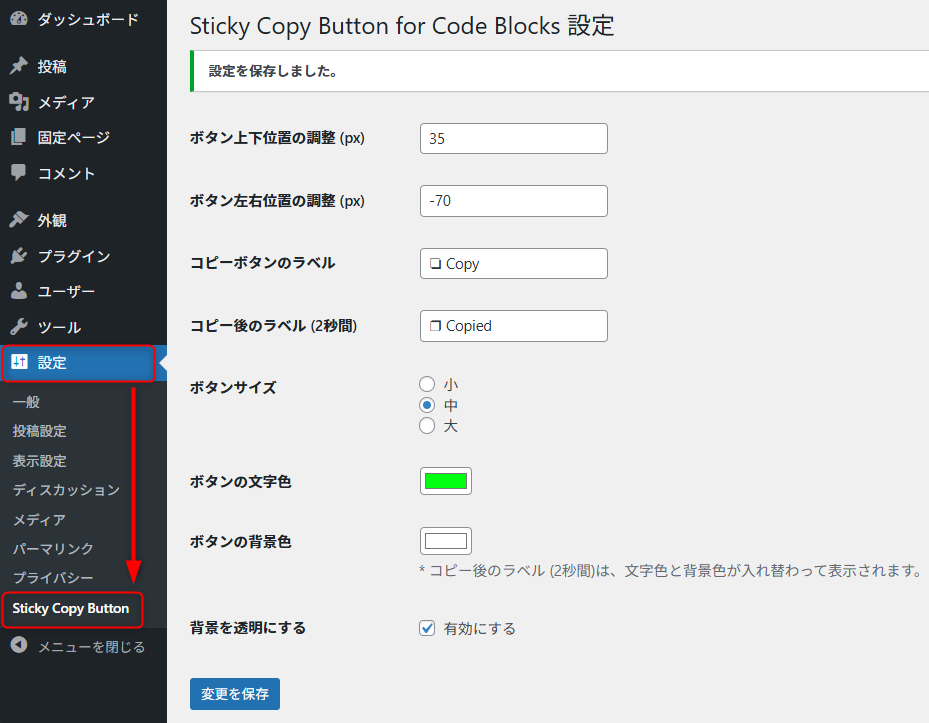Select the 大 button size radio

pos(427,426)
